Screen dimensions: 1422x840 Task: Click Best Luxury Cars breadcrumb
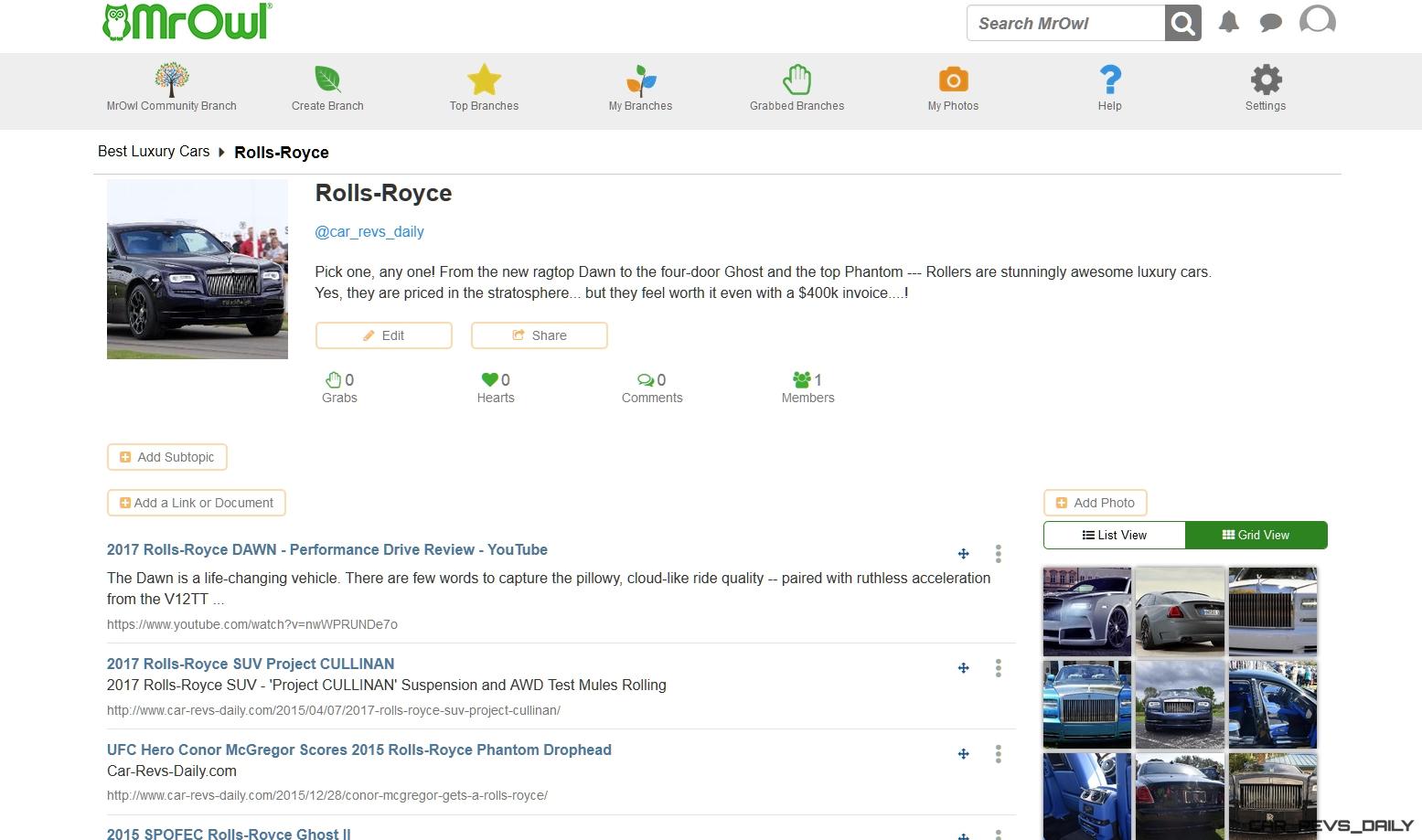pos(154,152)
